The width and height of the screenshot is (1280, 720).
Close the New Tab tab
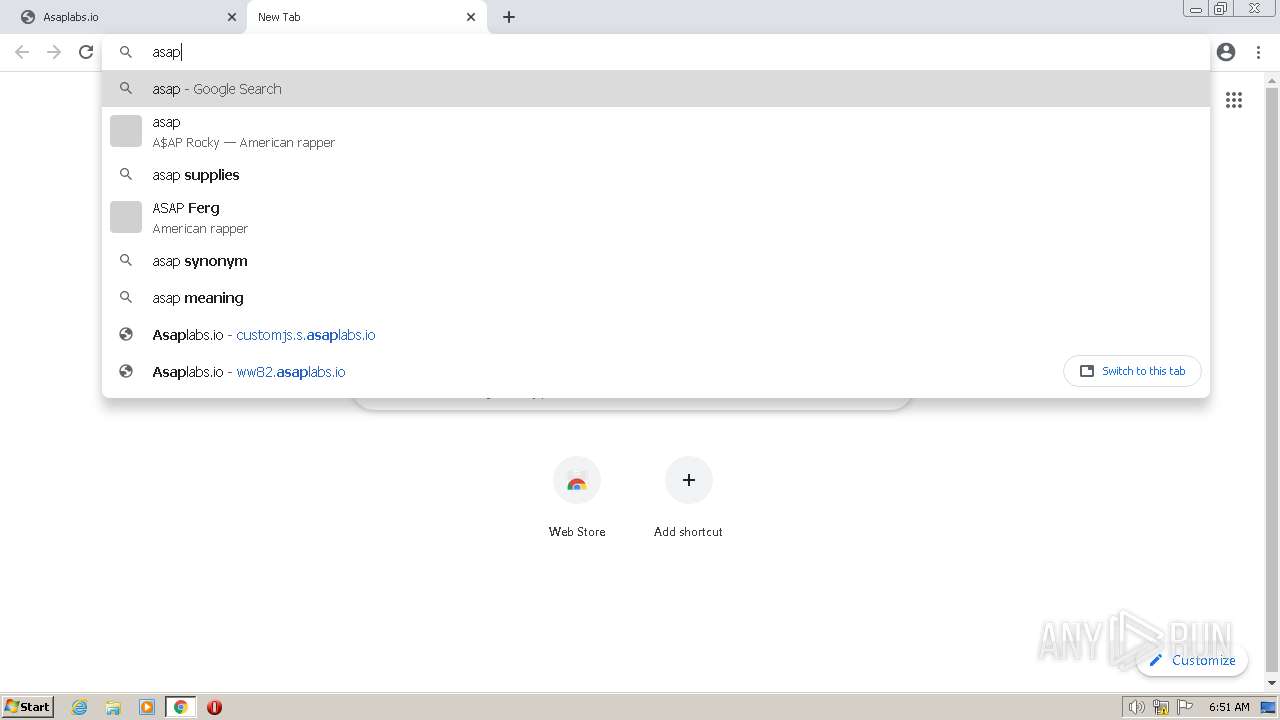coord(471,17)
